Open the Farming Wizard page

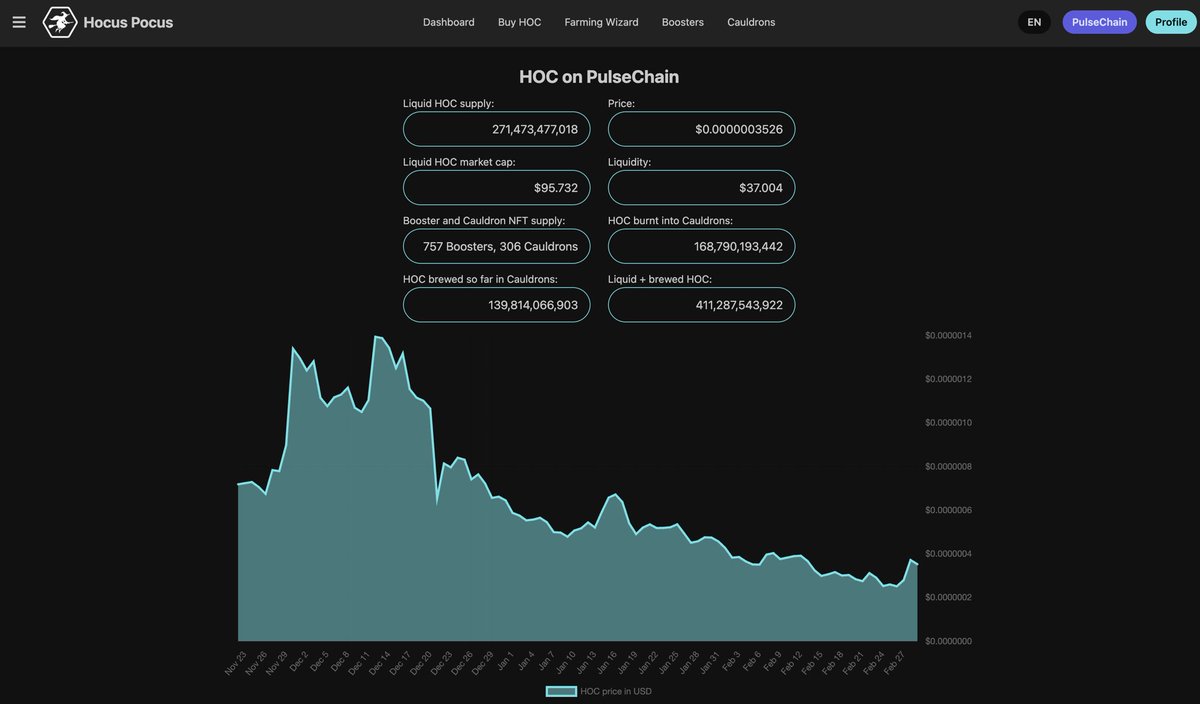601,22
